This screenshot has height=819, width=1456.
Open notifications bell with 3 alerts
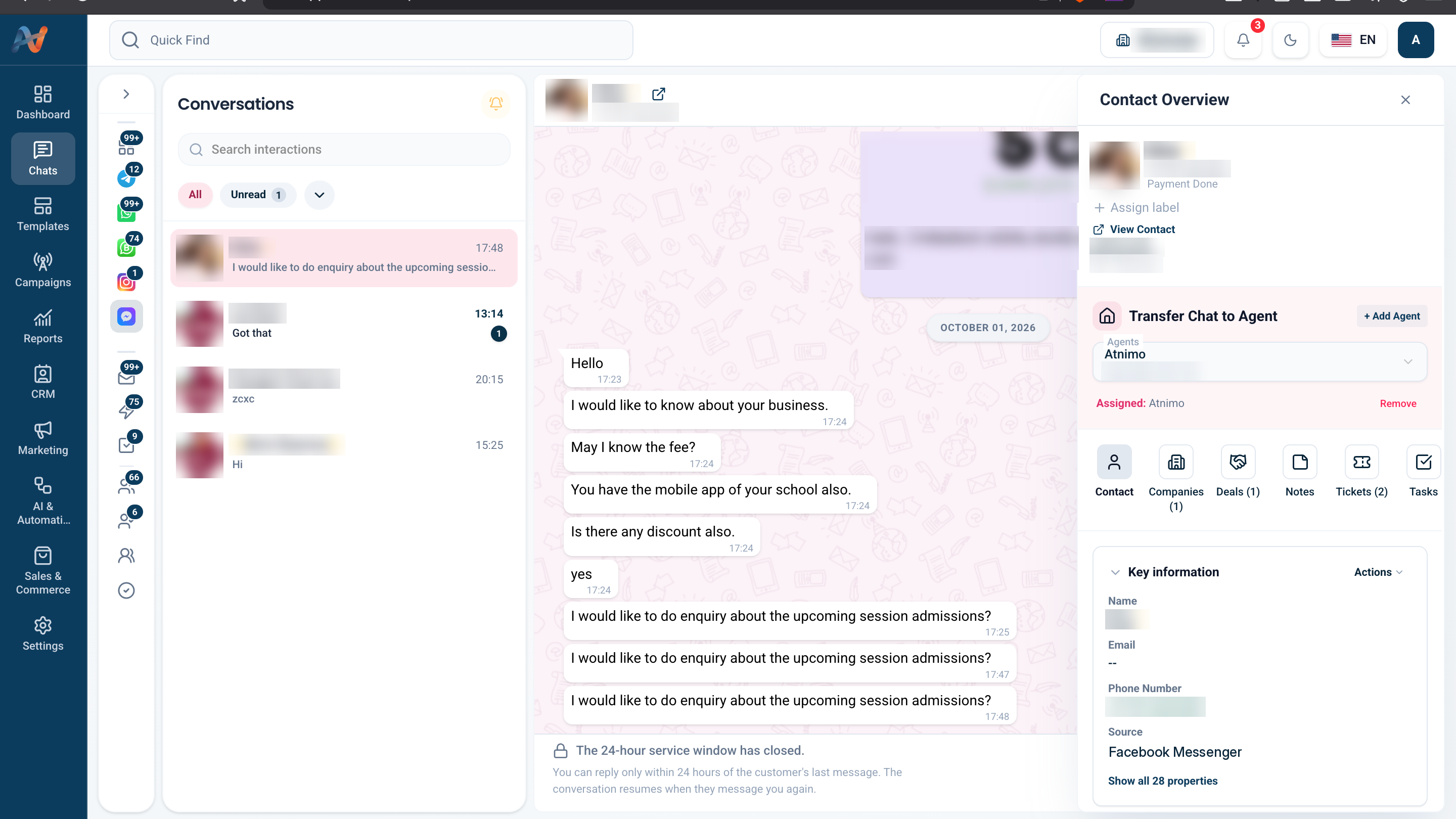point(1243,40)
